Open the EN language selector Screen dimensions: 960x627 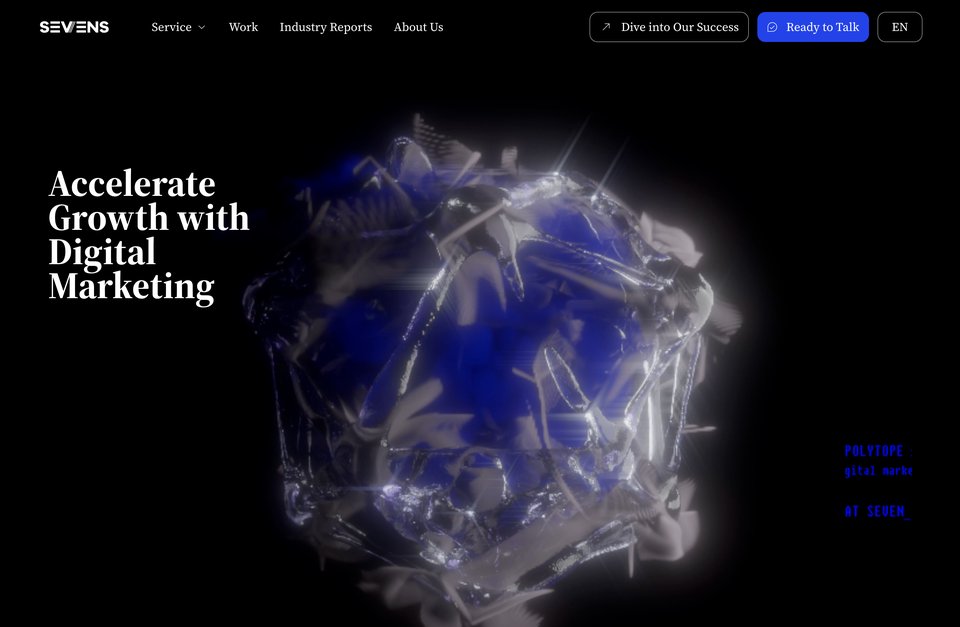tap(899, 27)
